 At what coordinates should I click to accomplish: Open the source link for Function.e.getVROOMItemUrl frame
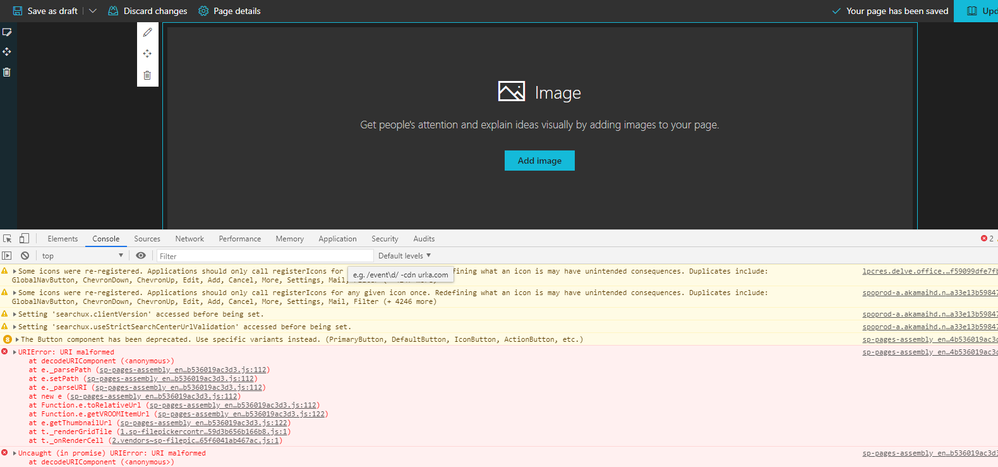[242, 414]
